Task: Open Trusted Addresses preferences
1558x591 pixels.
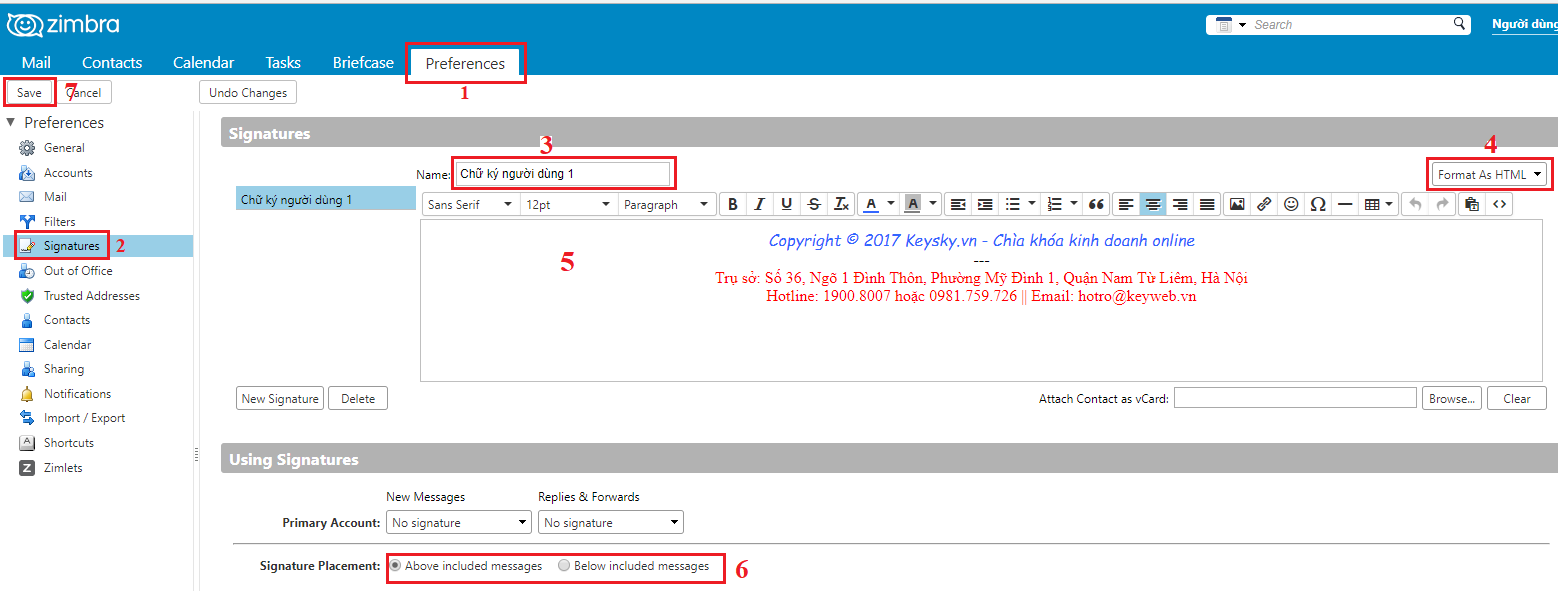Action: 92,295
